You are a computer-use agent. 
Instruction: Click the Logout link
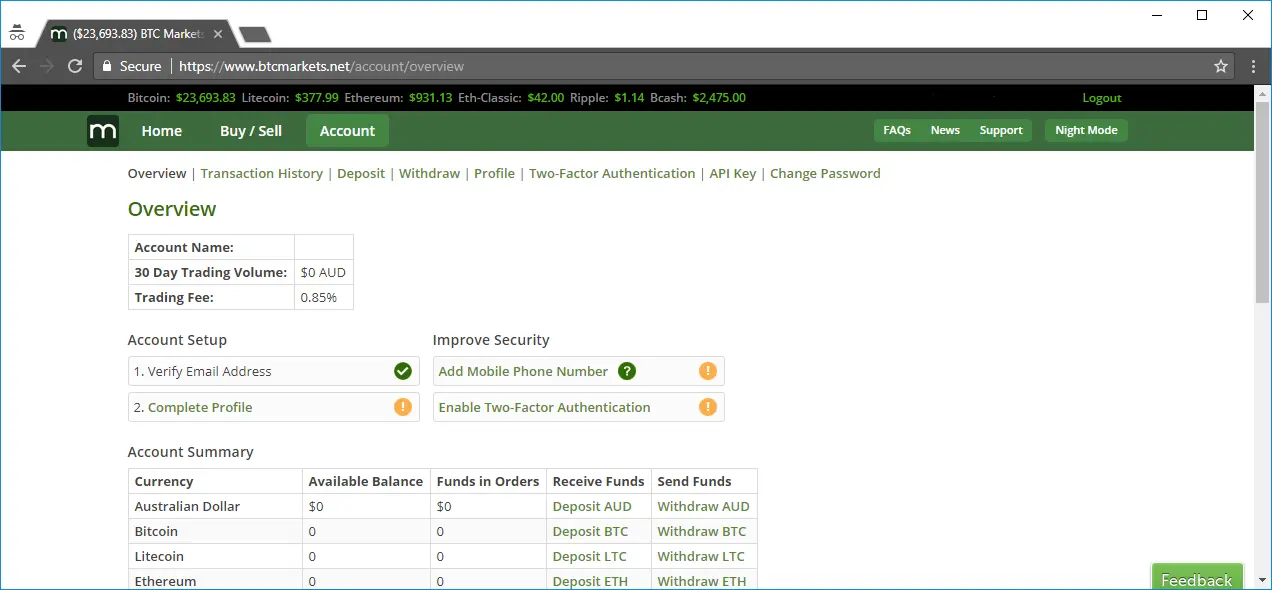(x=1102, y=98)
